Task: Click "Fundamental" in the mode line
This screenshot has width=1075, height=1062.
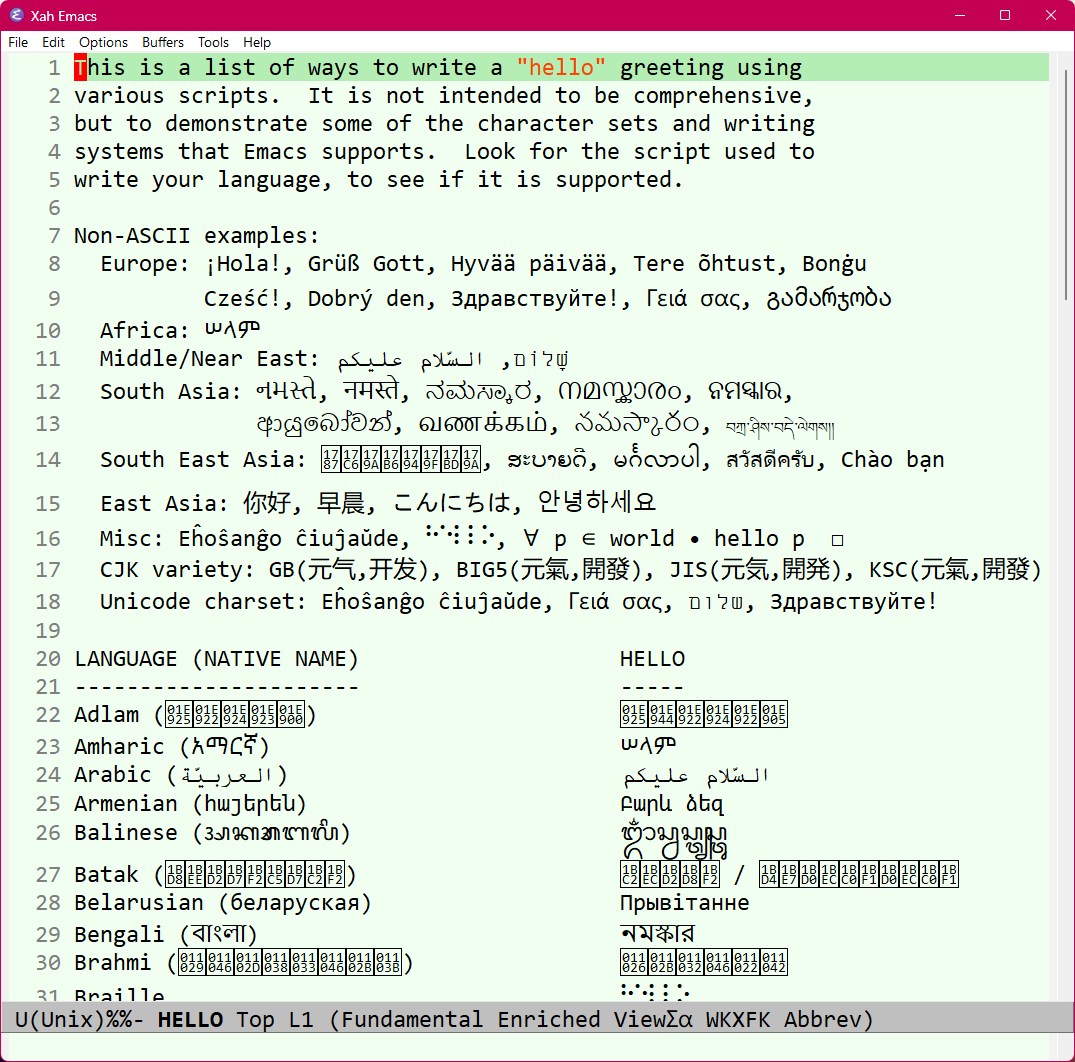Action: (411, 1019)
